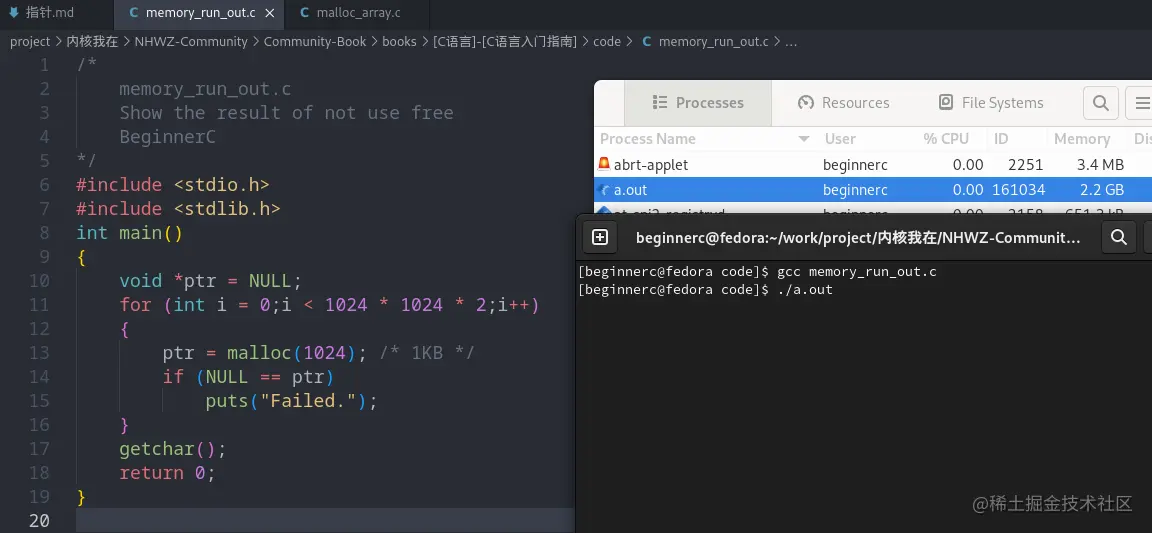Click the 'books' breadcrumb segment
Screen dimensions: 1152x533
[x=399, y=42]
